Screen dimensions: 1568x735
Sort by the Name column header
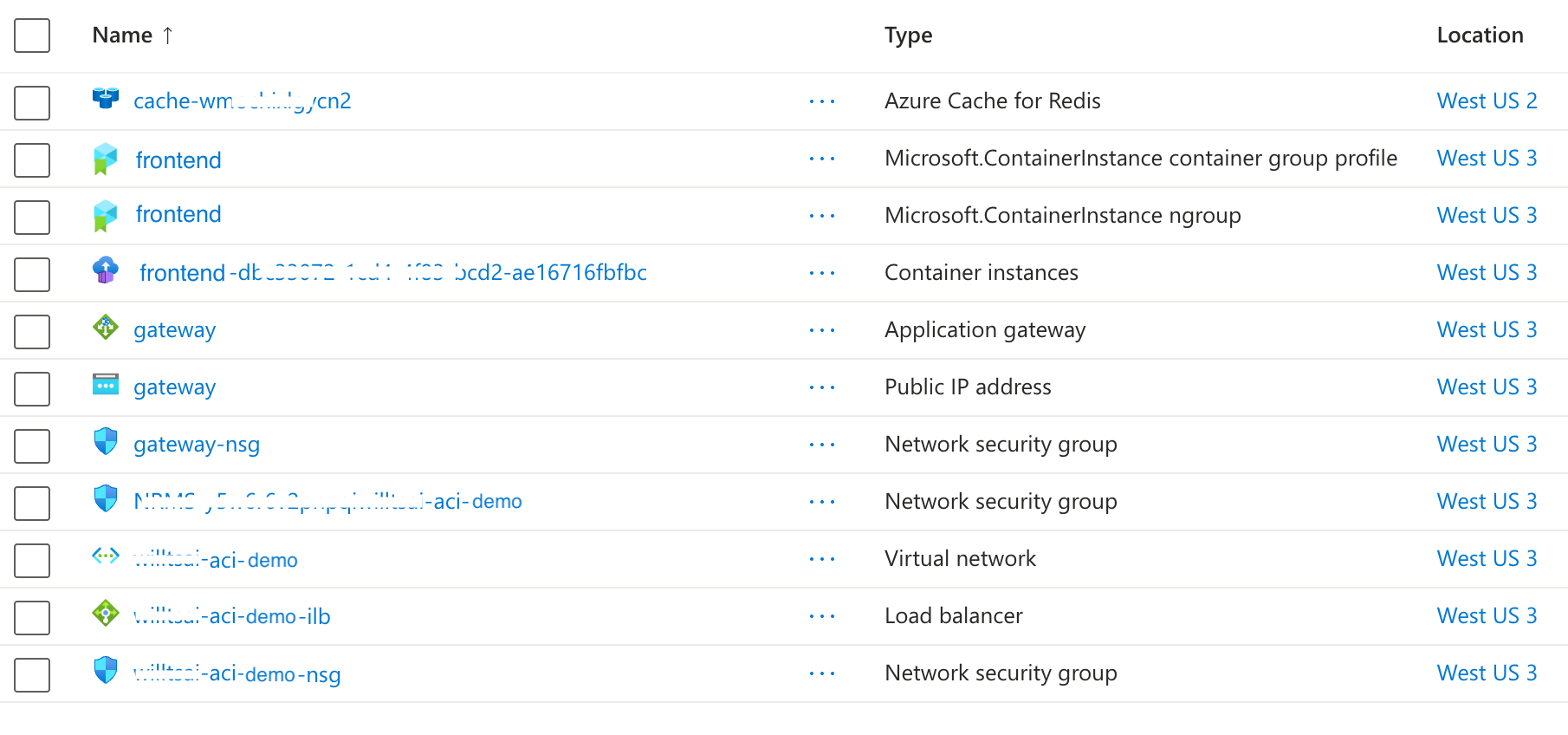tap(122, 36)
